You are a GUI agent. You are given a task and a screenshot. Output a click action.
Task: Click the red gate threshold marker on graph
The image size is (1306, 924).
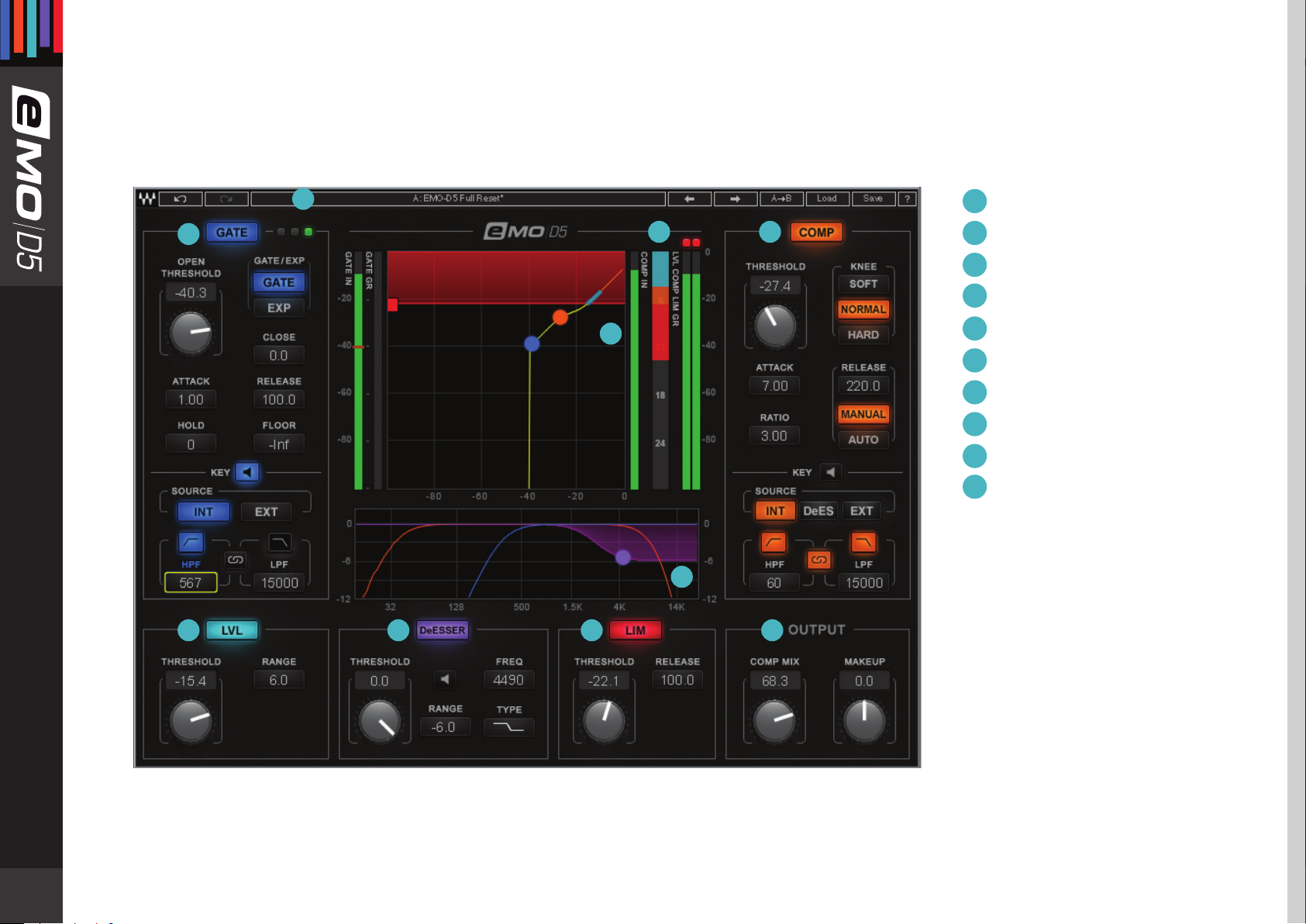pos(392,305)
